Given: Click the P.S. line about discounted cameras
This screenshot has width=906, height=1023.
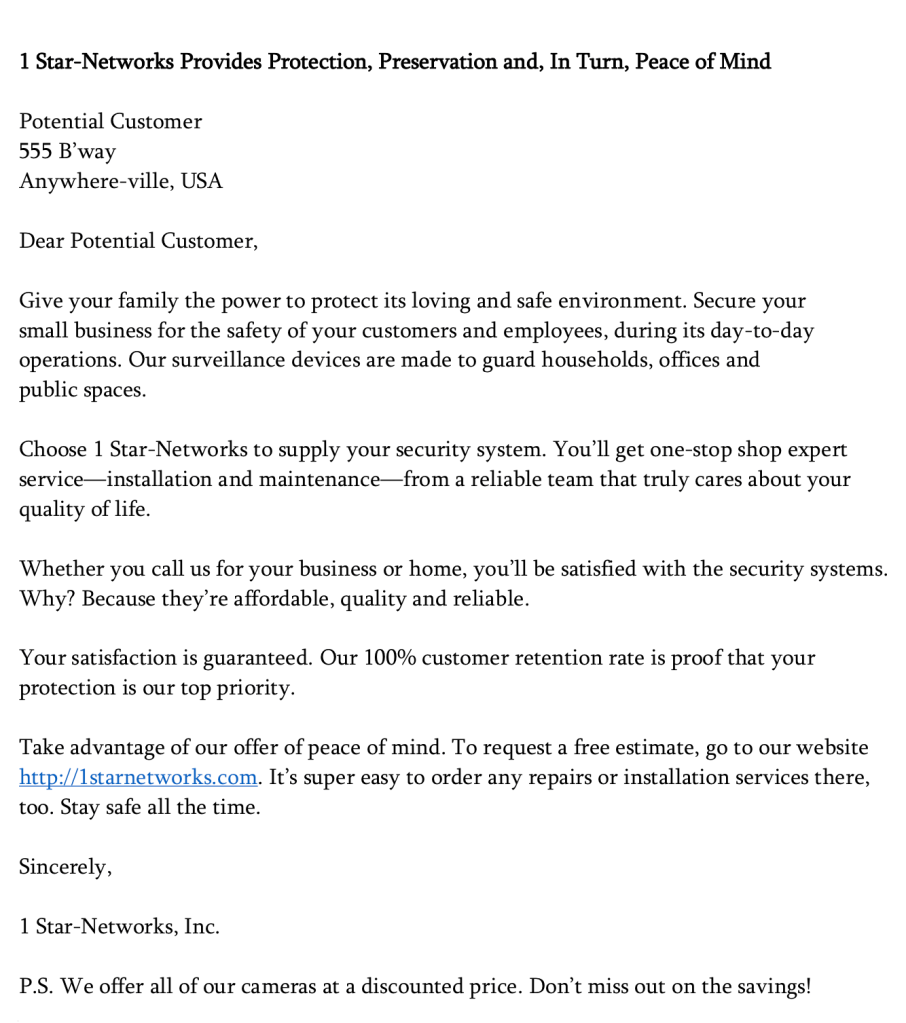Looking at the screenshot, I should click(x=415, y=987).
